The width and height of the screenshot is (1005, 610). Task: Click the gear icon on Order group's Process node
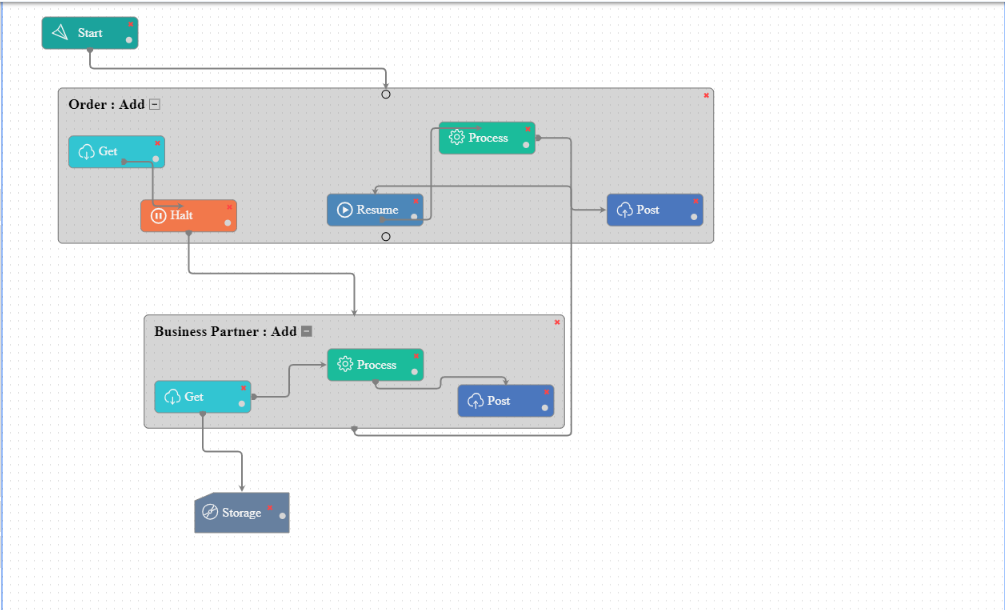(x=457, y=138)
